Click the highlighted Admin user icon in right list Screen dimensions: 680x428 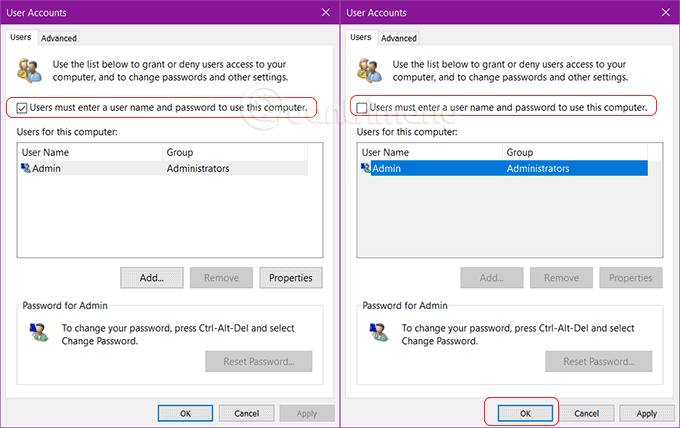[365, 169]
